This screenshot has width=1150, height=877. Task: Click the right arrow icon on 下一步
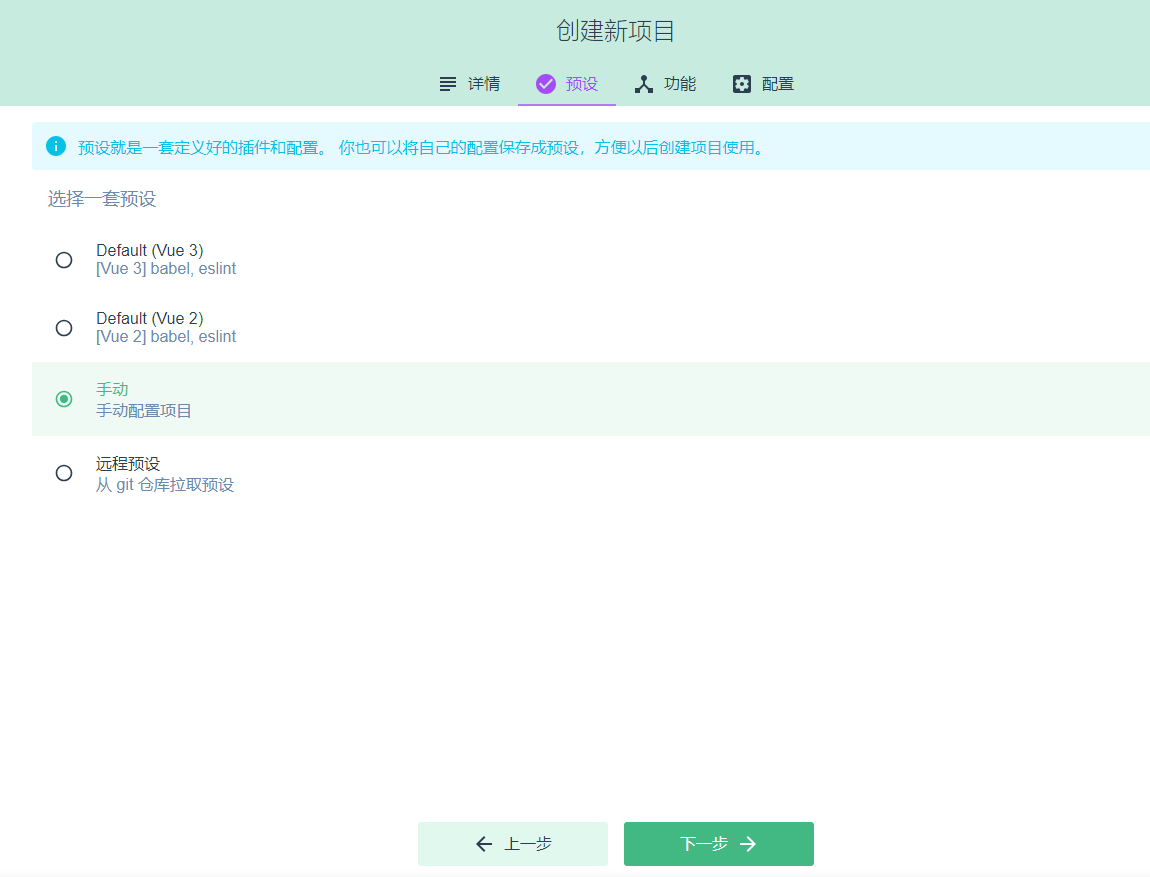(x=748, y=844)
